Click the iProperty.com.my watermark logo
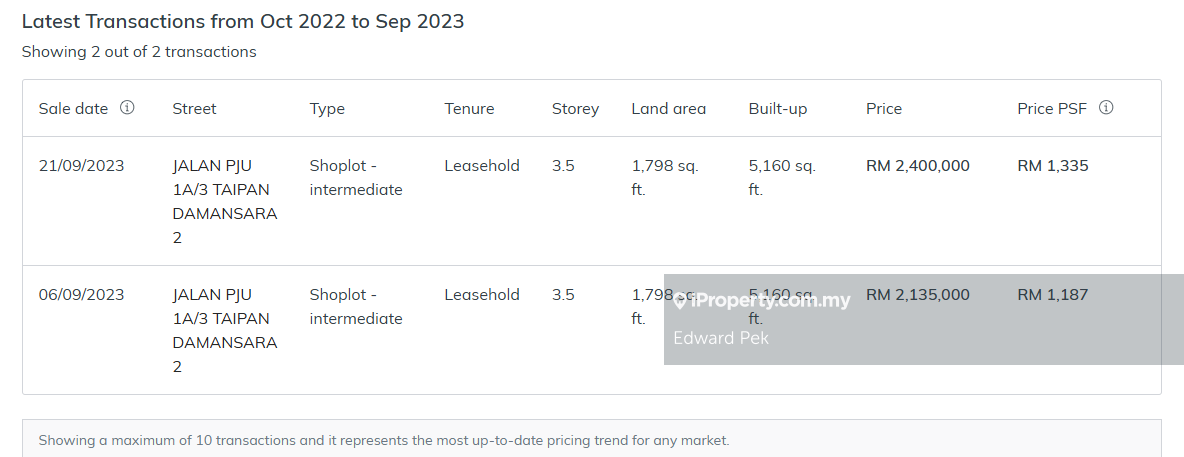The image size is (1184, 457). (x=762, y=300)
